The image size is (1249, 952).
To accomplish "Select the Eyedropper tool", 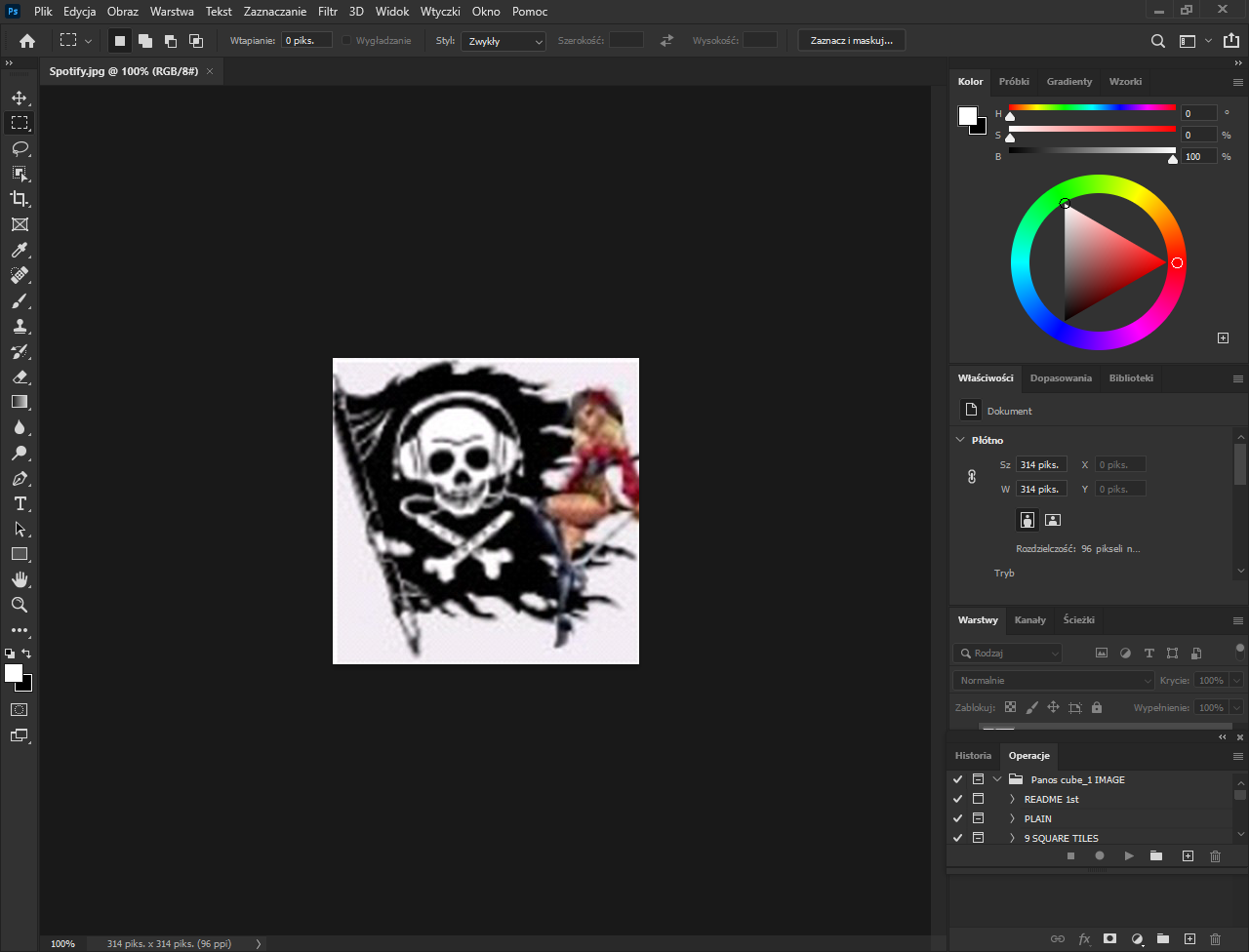I will (x=20, y=251).
